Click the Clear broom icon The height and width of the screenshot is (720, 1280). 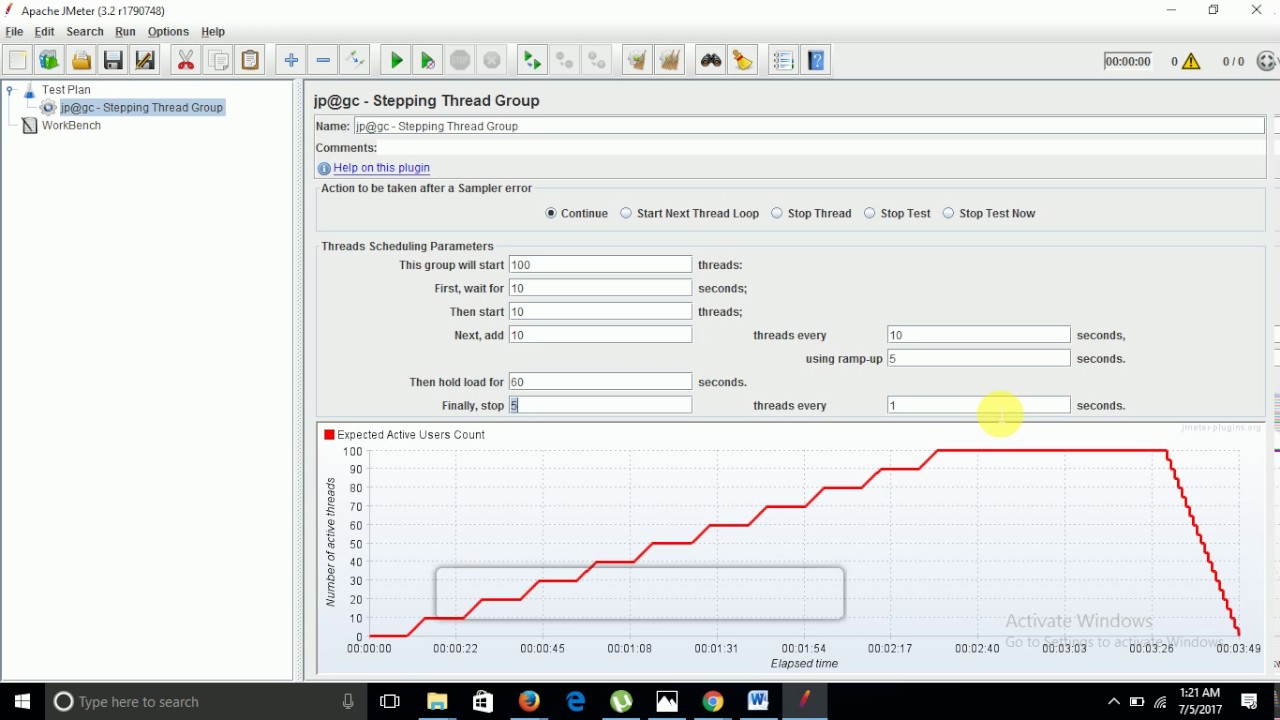tap(637, 61)
